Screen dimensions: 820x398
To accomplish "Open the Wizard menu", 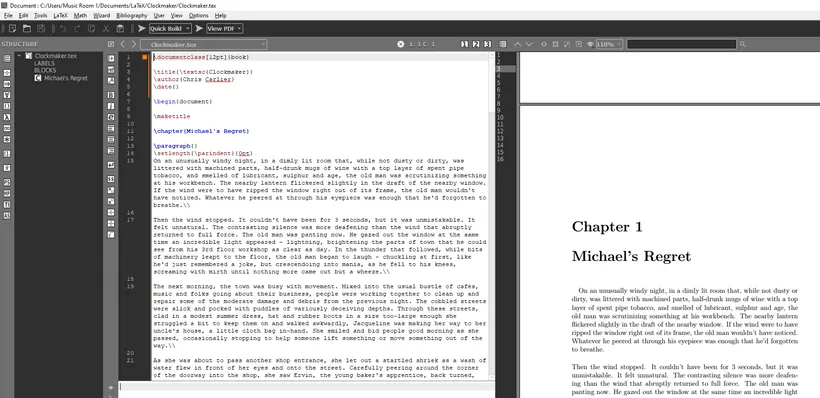I will point(101,16).
